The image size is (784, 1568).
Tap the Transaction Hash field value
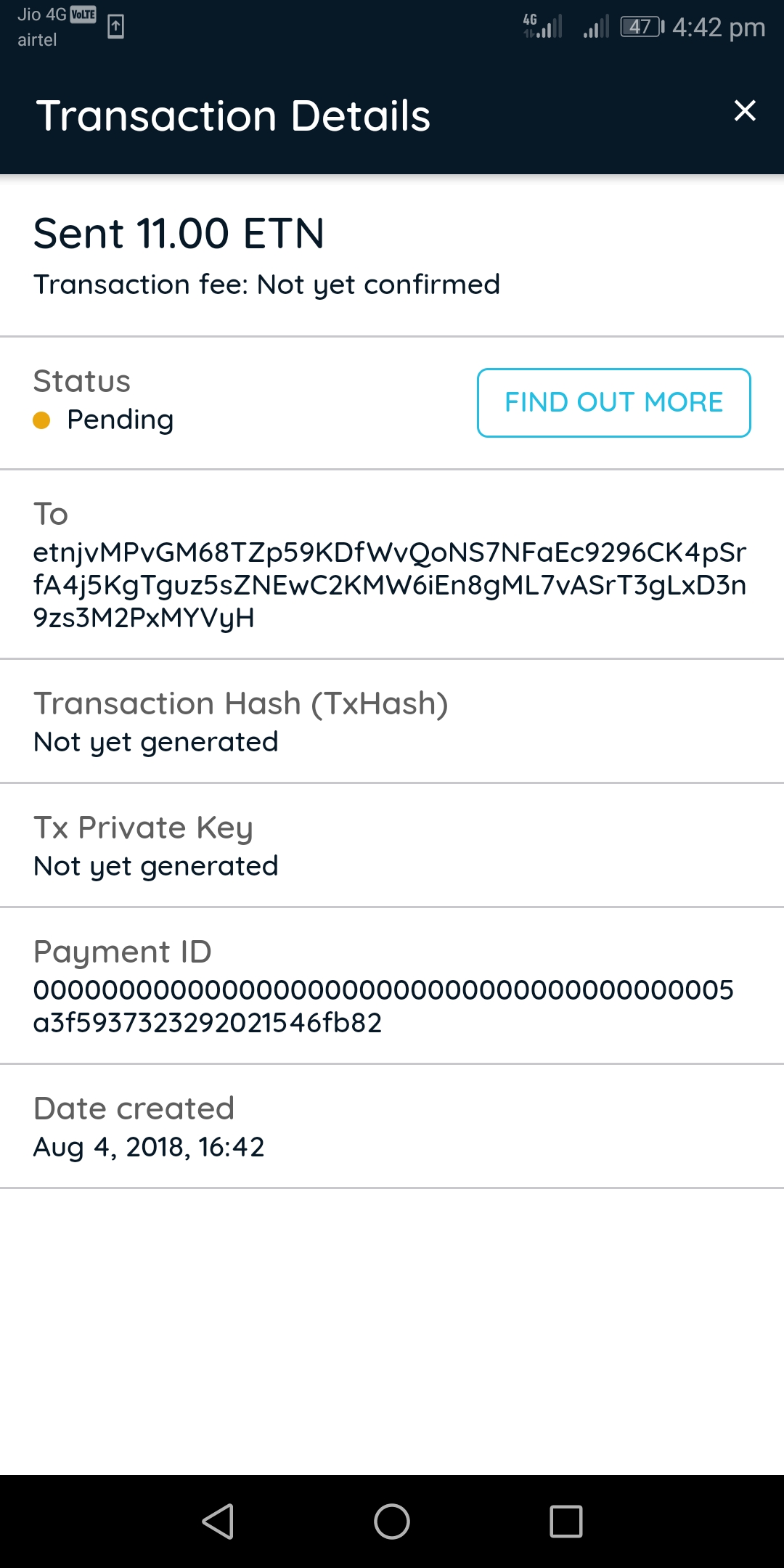tap(156, 742)
